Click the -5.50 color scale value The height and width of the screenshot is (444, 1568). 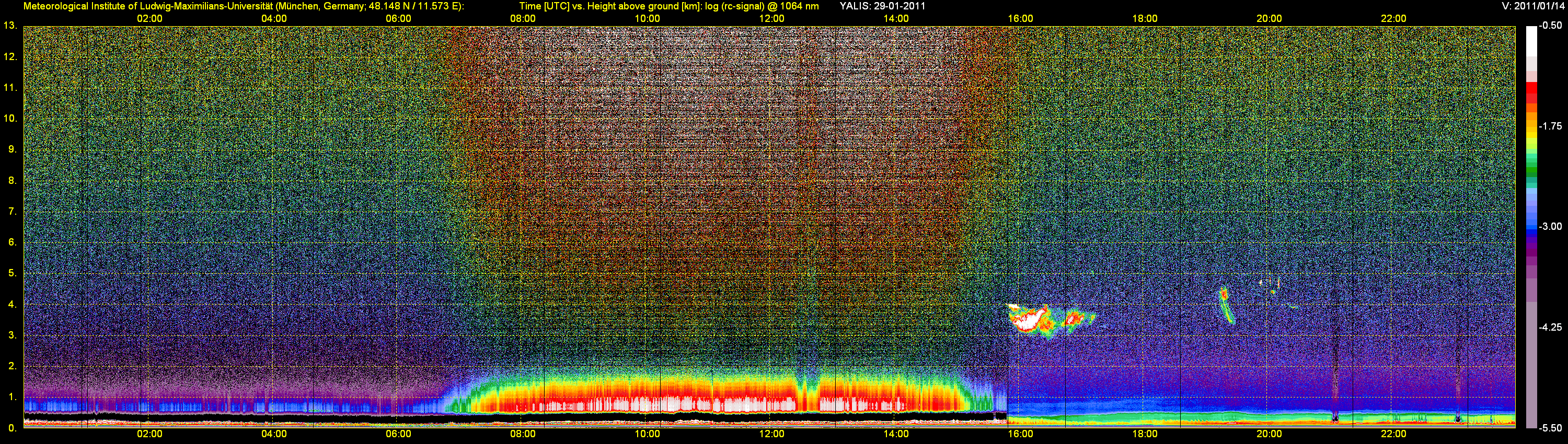point(1550,428)
